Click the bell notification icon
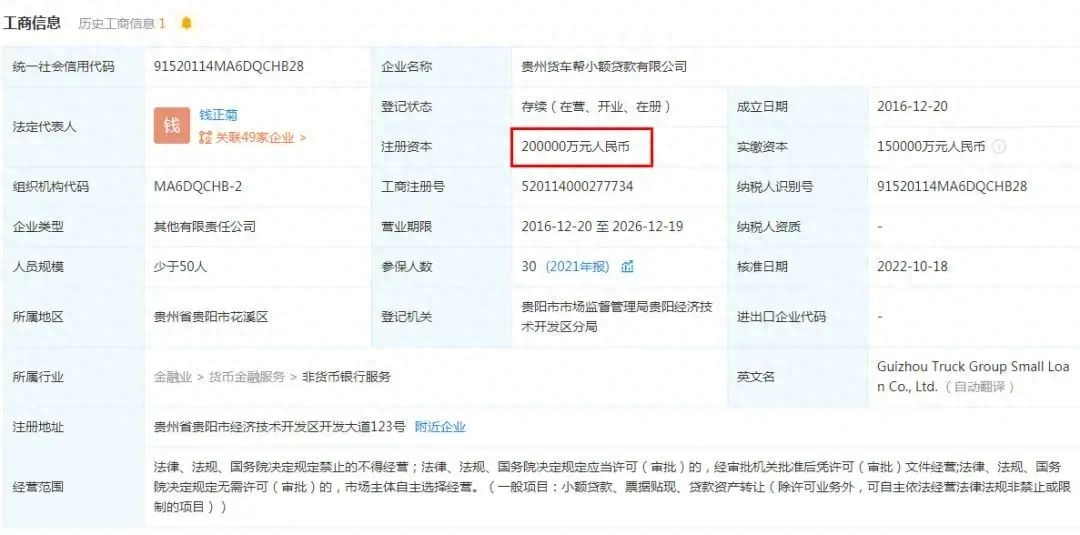The height and width of the screenshot is (535, 1080). pyautogui.click(x=187, y=23)
